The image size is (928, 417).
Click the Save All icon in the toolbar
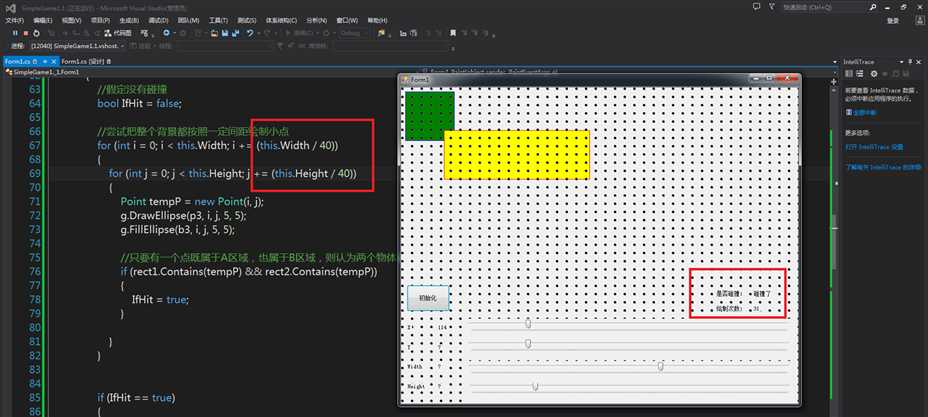[x=235, y=34]
